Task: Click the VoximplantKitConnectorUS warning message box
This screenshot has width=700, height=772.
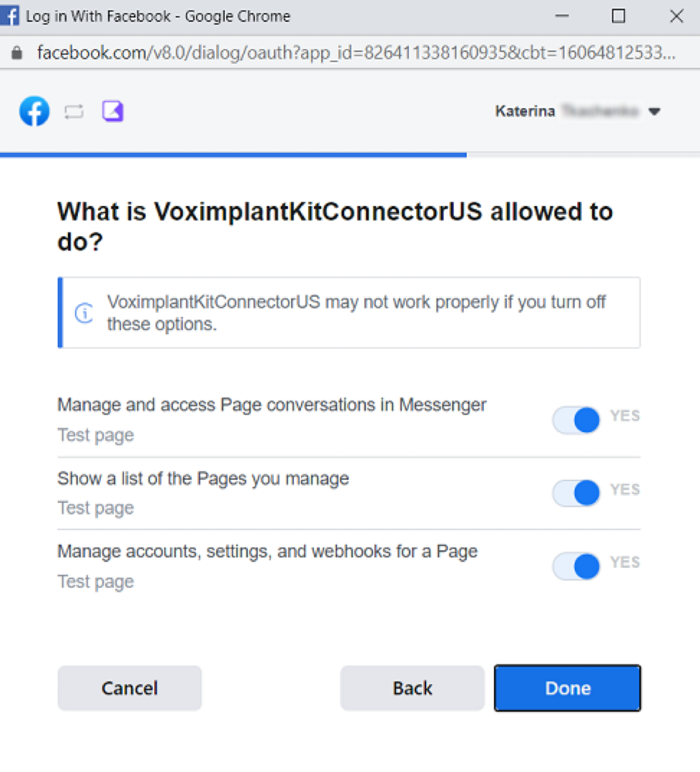Action: tap(349, 313)
